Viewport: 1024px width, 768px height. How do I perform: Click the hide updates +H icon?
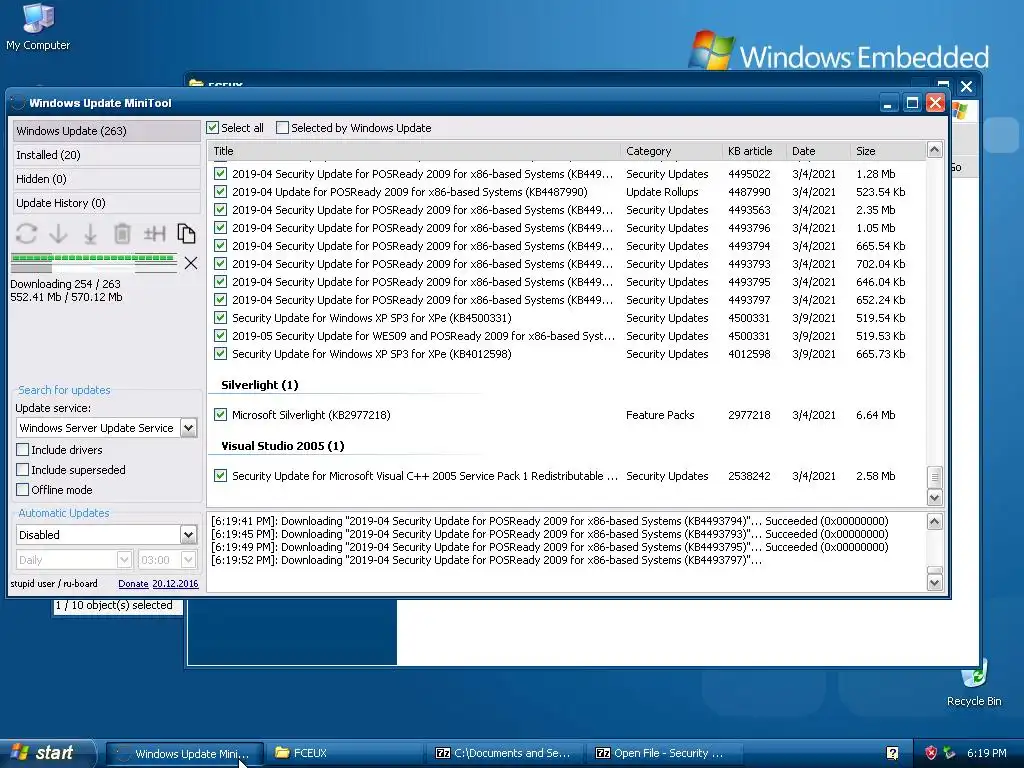click(154, 233)
